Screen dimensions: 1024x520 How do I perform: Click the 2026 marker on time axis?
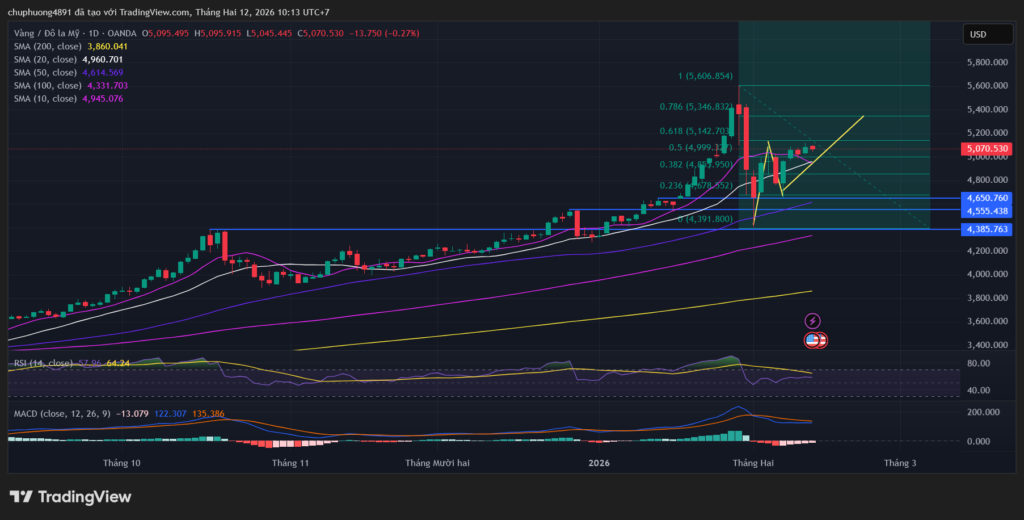(599, 463)
